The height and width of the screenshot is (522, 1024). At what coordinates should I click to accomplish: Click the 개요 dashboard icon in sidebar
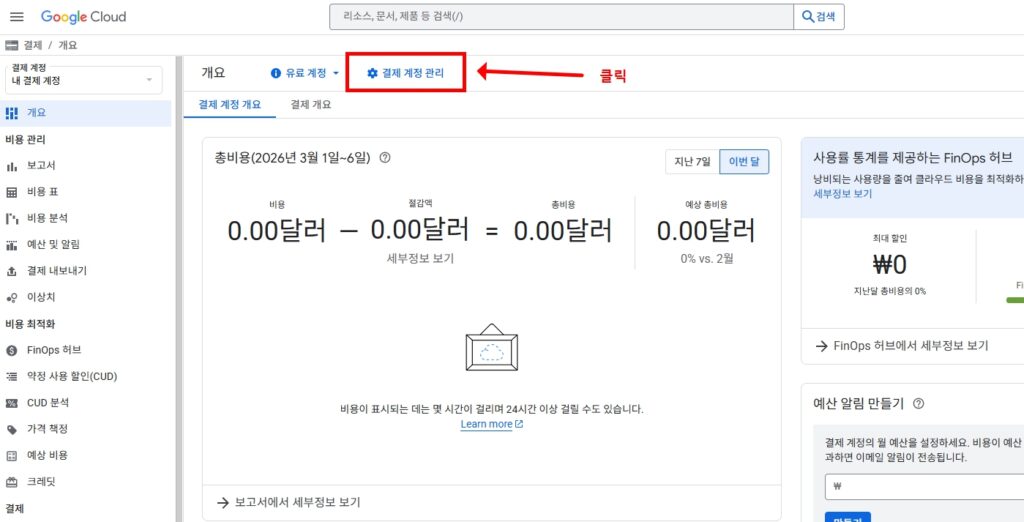tap(11, 113)
